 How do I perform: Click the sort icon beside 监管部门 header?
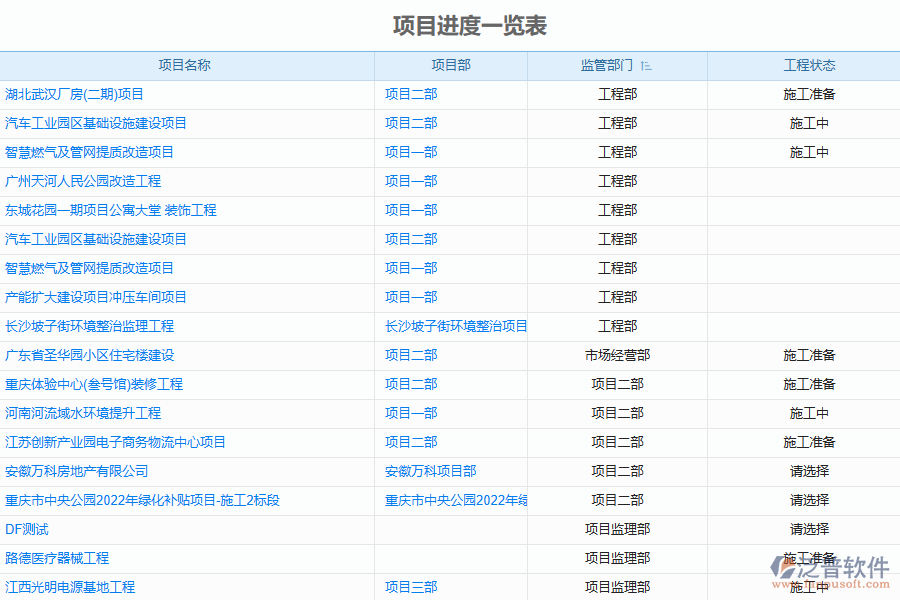(646, 66)
